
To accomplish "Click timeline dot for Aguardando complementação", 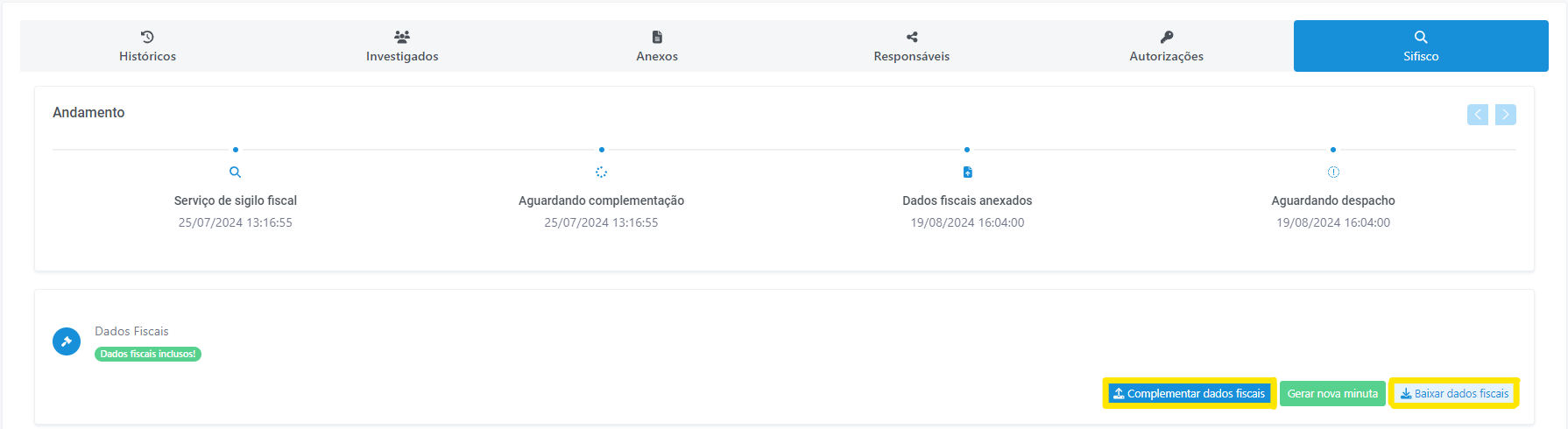I will click(x=602, y=150).
